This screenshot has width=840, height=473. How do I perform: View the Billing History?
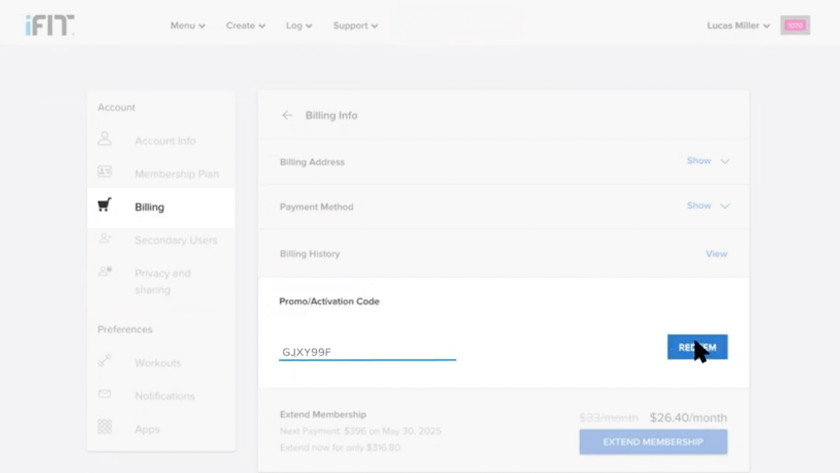716,254
